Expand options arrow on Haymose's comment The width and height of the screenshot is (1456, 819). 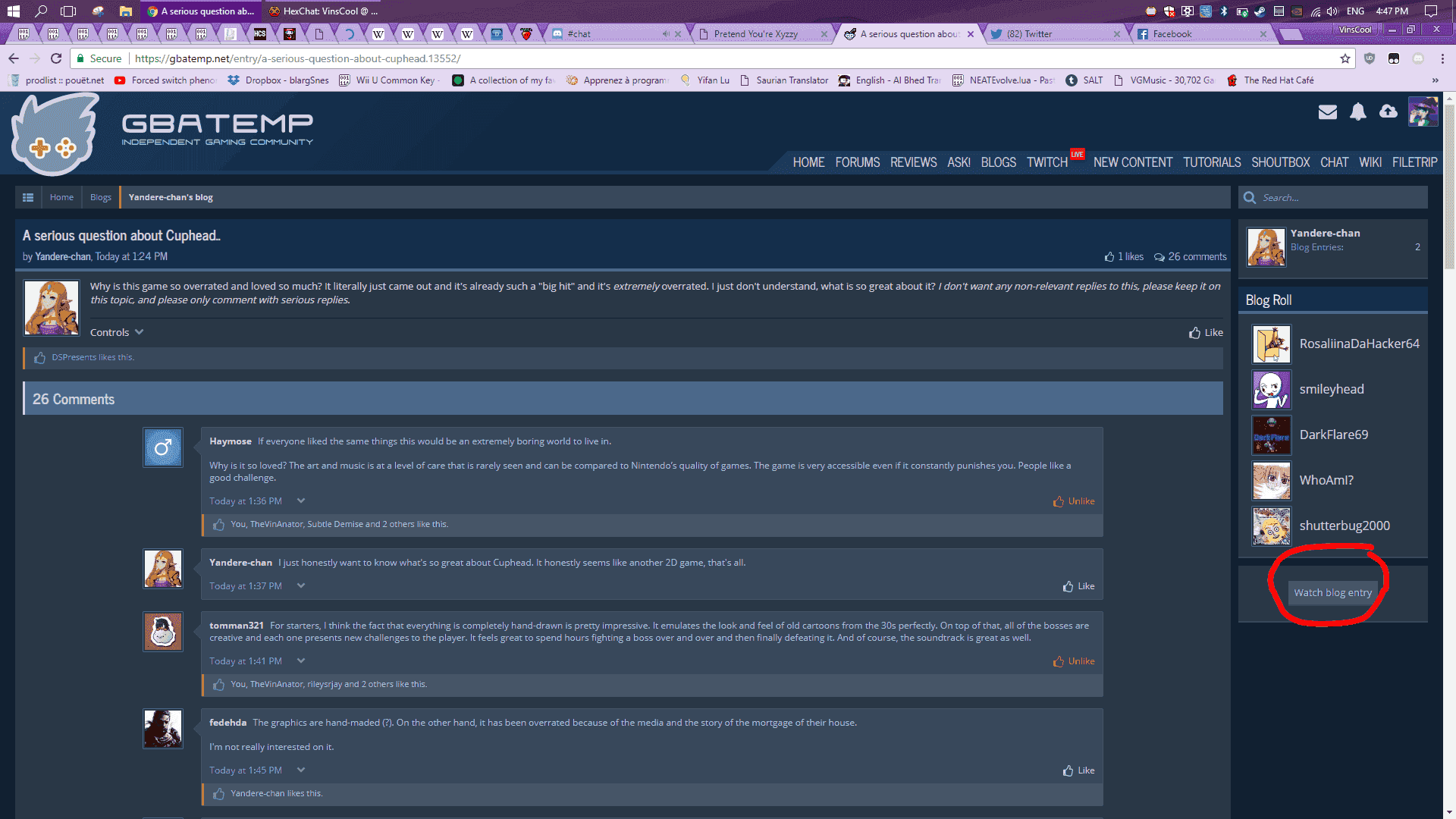[x=301, y=500]
